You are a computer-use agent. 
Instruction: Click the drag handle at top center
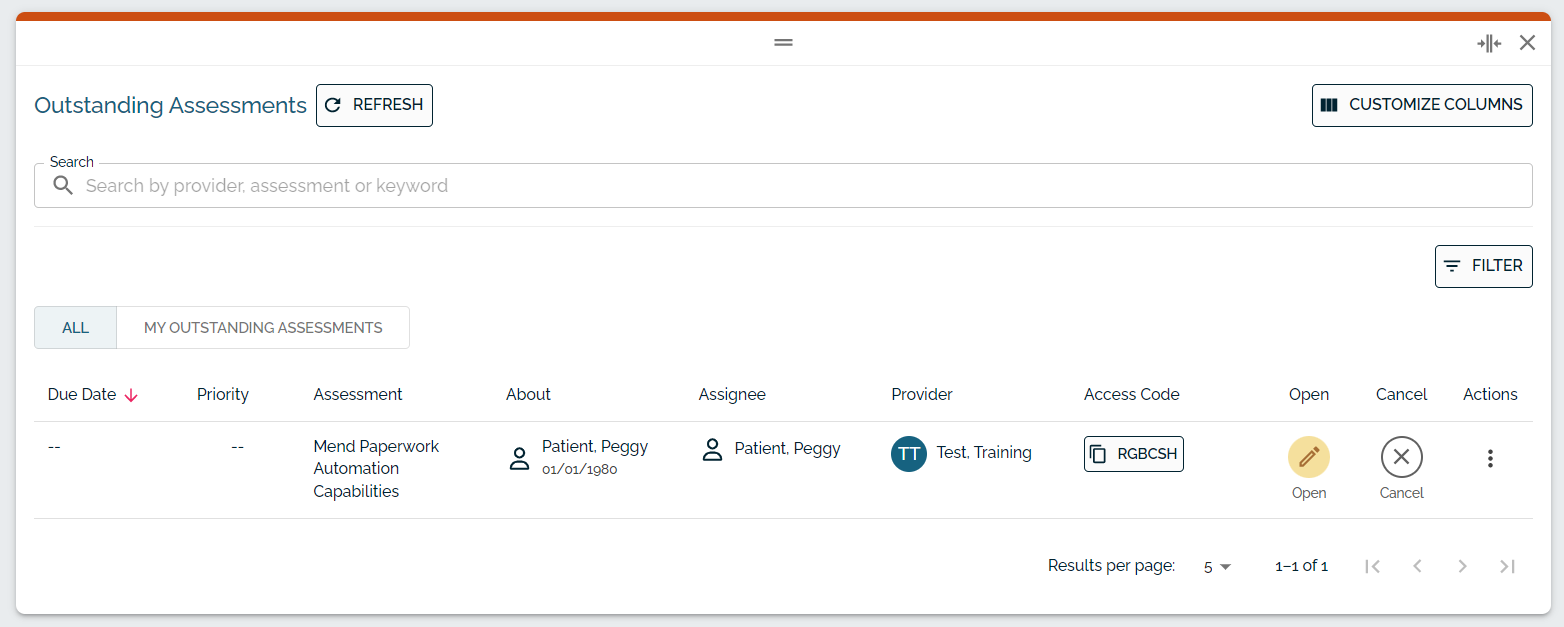[783, 42]
